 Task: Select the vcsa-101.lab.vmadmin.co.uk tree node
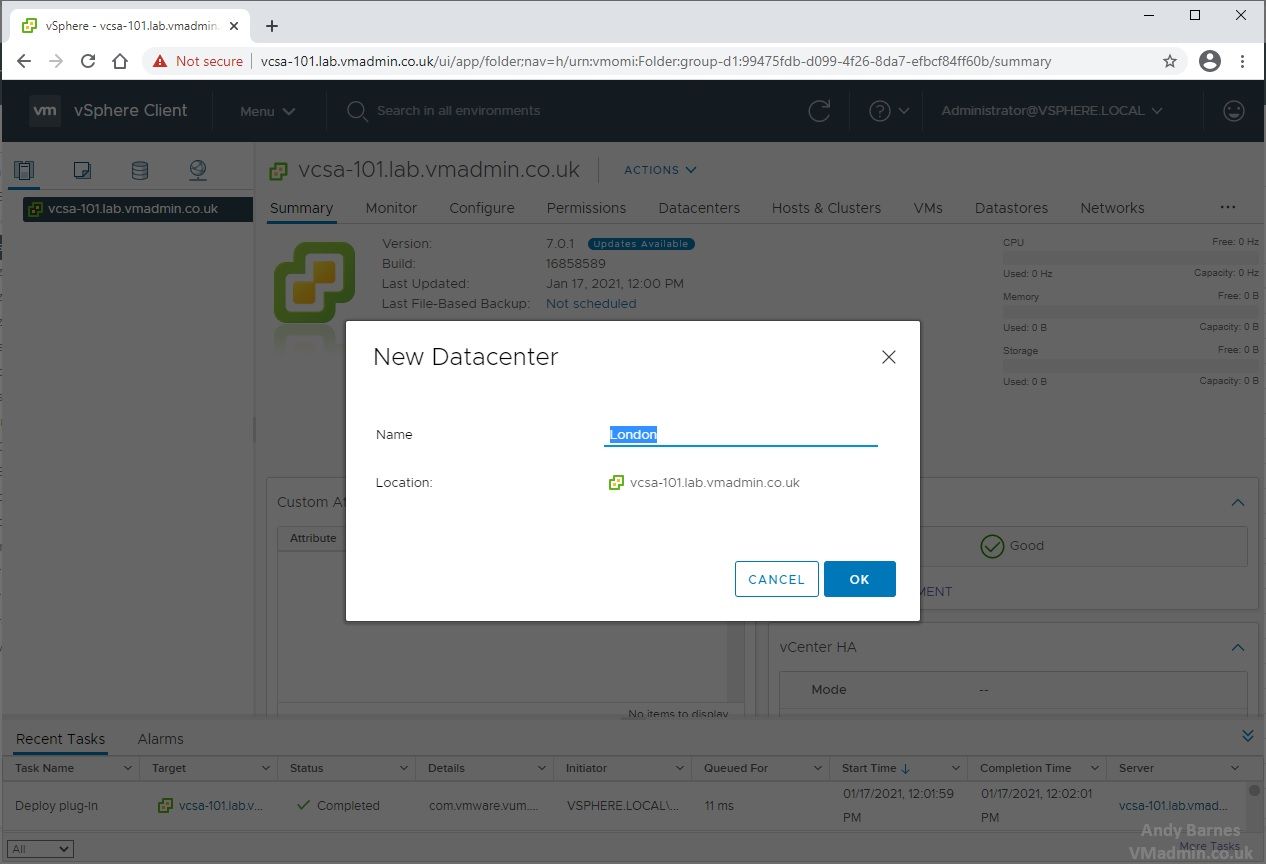pos(132,209)
